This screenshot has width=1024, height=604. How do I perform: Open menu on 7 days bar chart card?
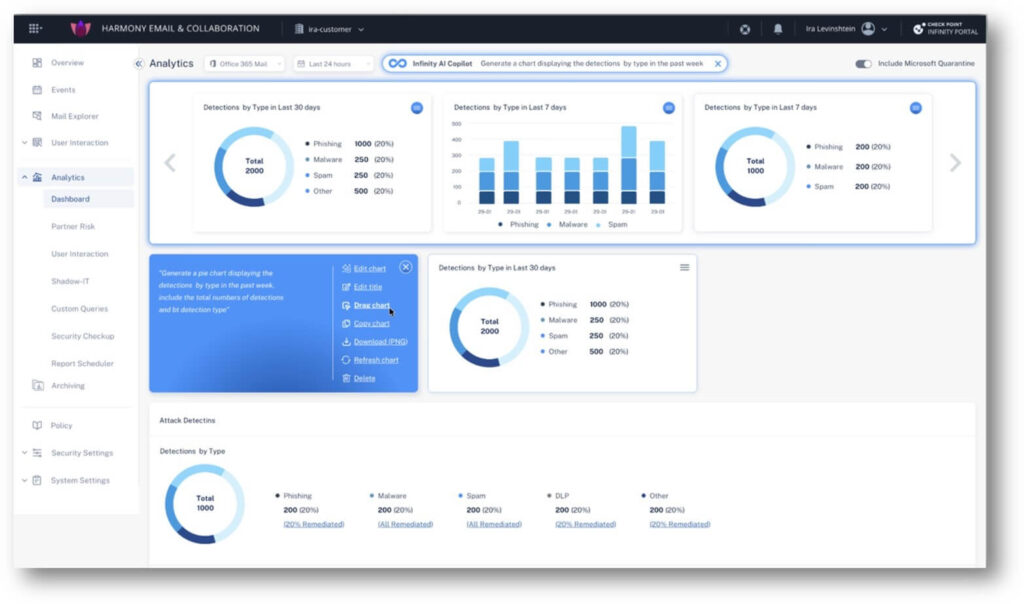coord(669,108)
